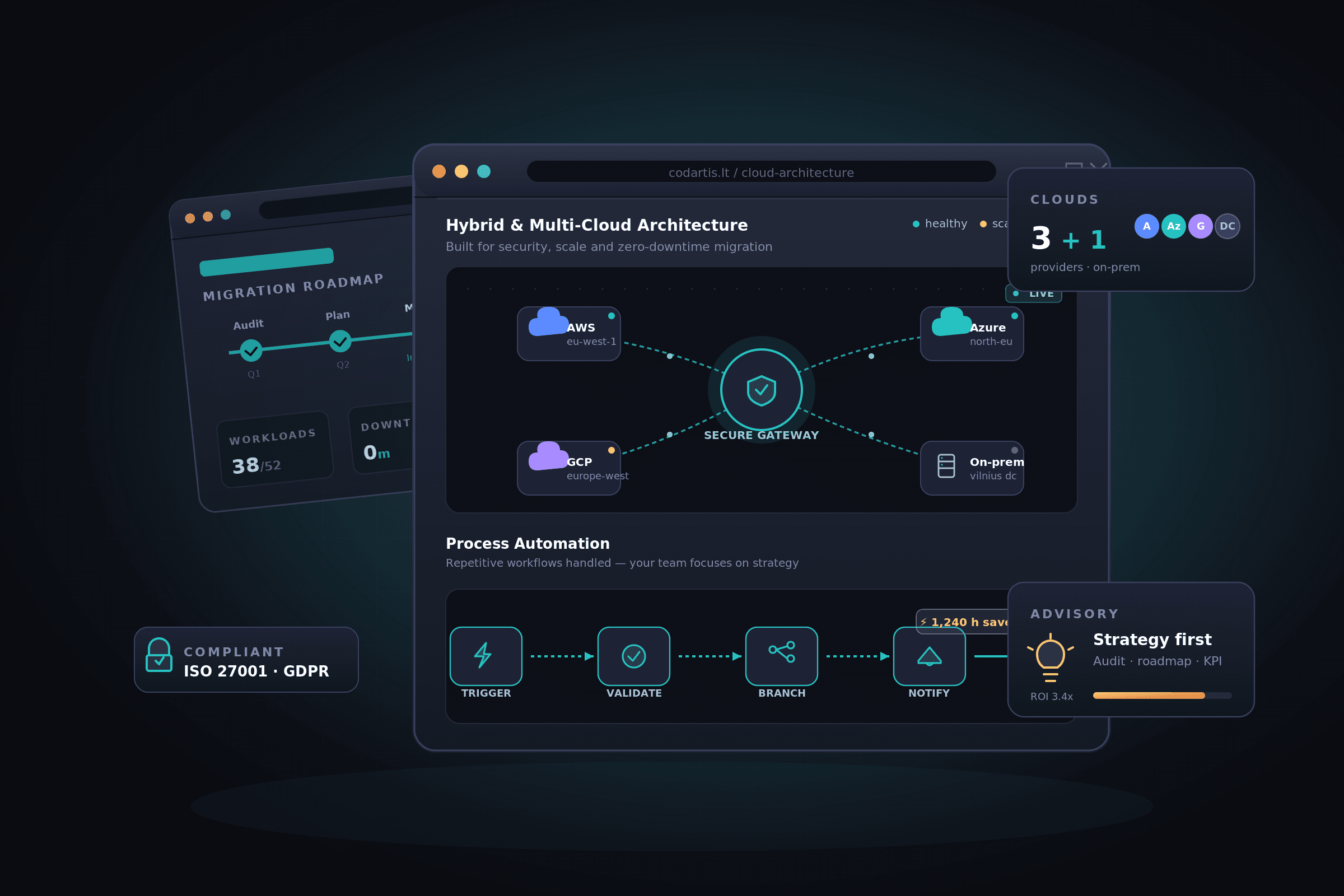Image resolution: width=1344 pixels, height=896 pixels.
Task: Click the 3 + 1 clouds count
Action: [x=1068, y=239]
